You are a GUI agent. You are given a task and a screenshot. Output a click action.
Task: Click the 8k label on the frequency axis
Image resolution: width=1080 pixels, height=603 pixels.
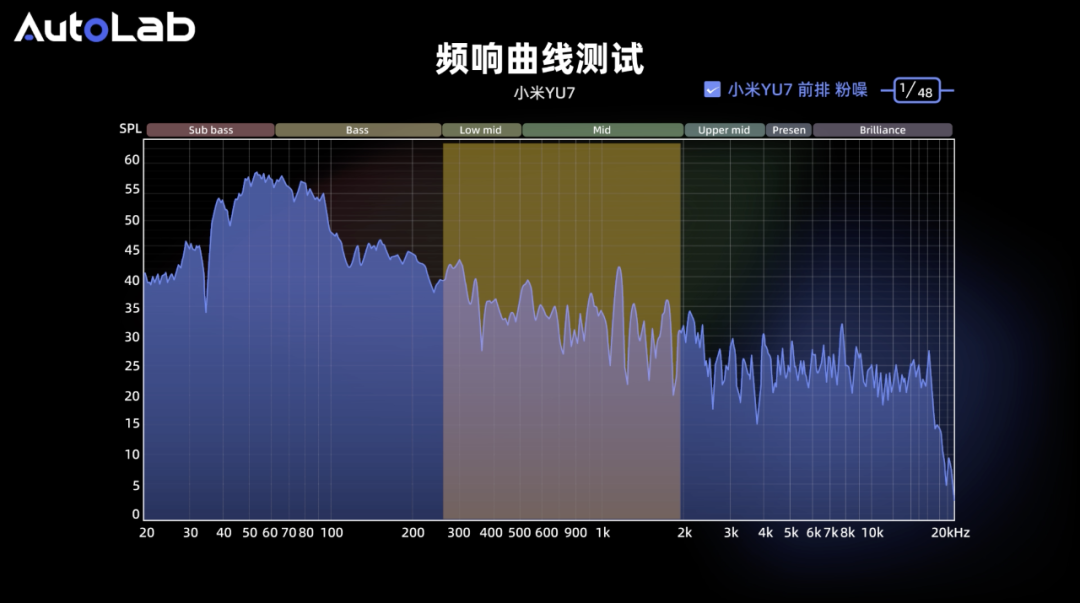(x=848, y=533)
